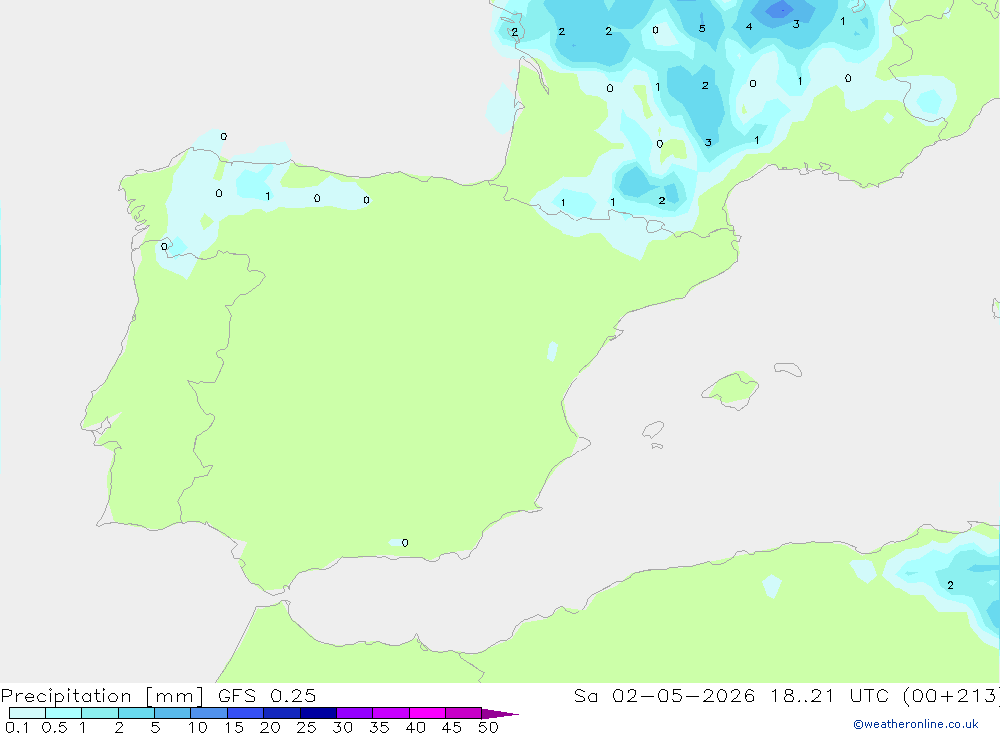Viewport: 1000px width, 733px height.
Task: Click the '10' legend scale label
Action: (x=198, y=727)
